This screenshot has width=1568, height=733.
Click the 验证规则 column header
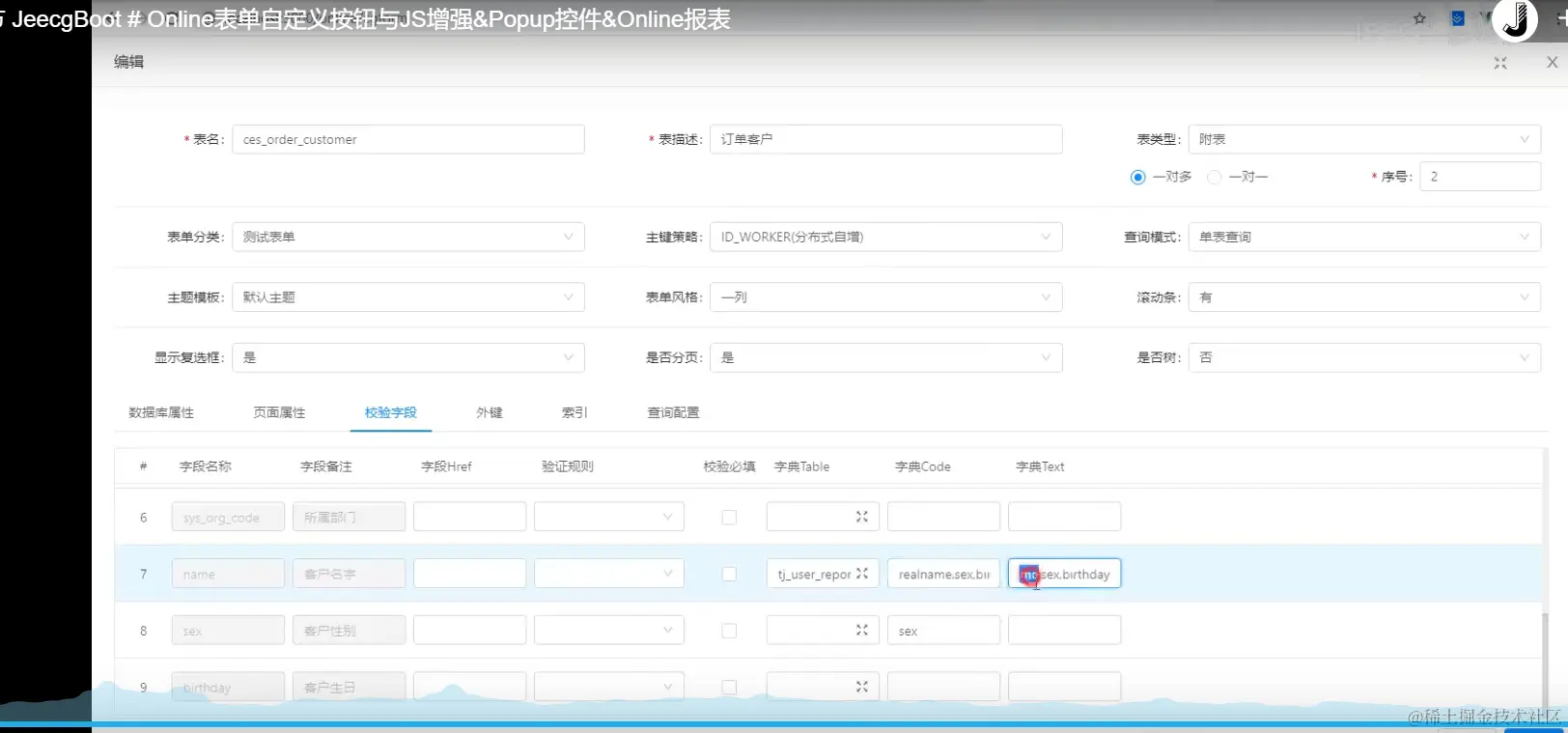point(568,466)
